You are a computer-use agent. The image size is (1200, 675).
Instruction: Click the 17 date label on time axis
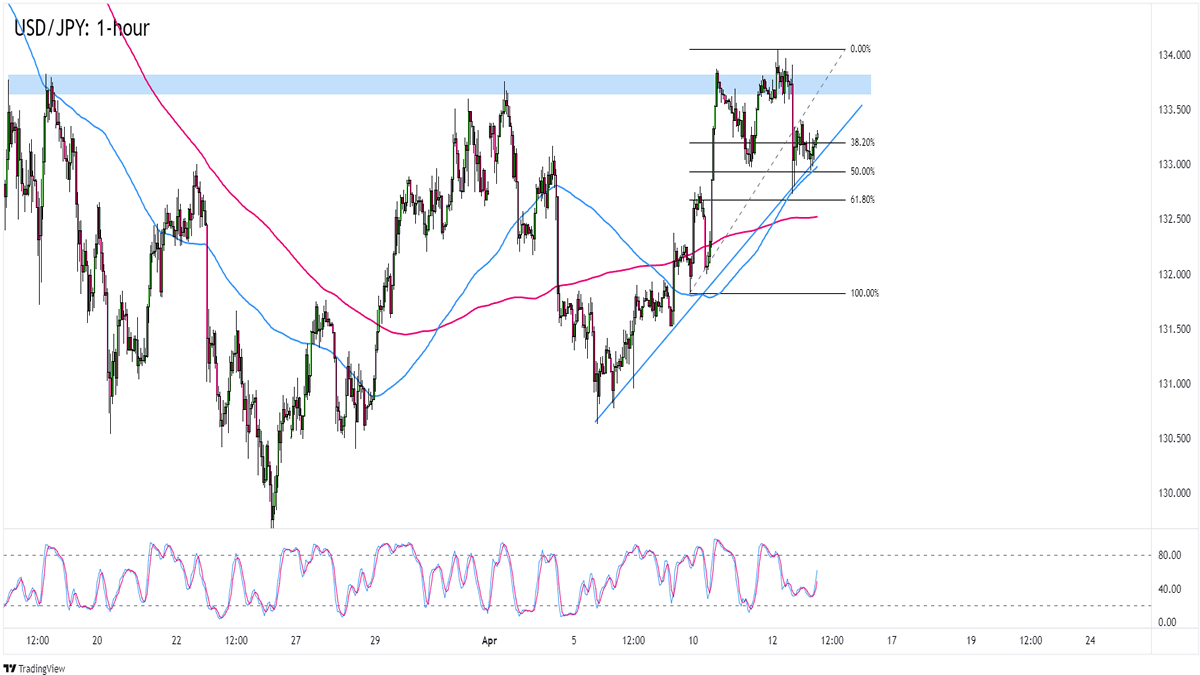point(890,642)
